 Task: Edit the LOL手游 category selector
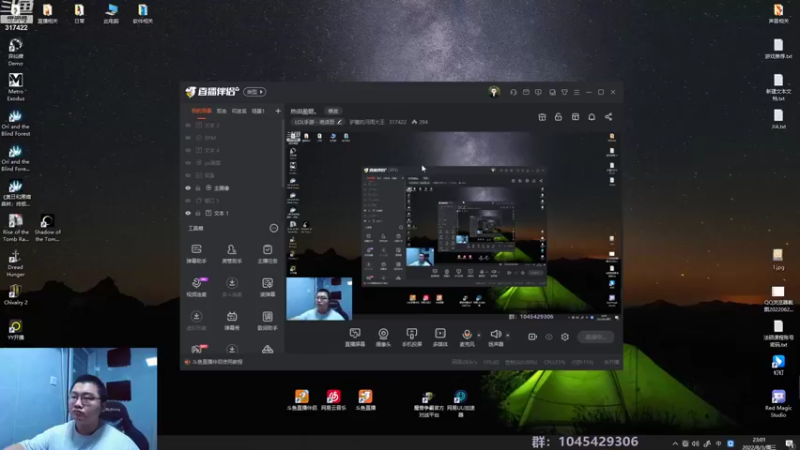tap(317, 122)
